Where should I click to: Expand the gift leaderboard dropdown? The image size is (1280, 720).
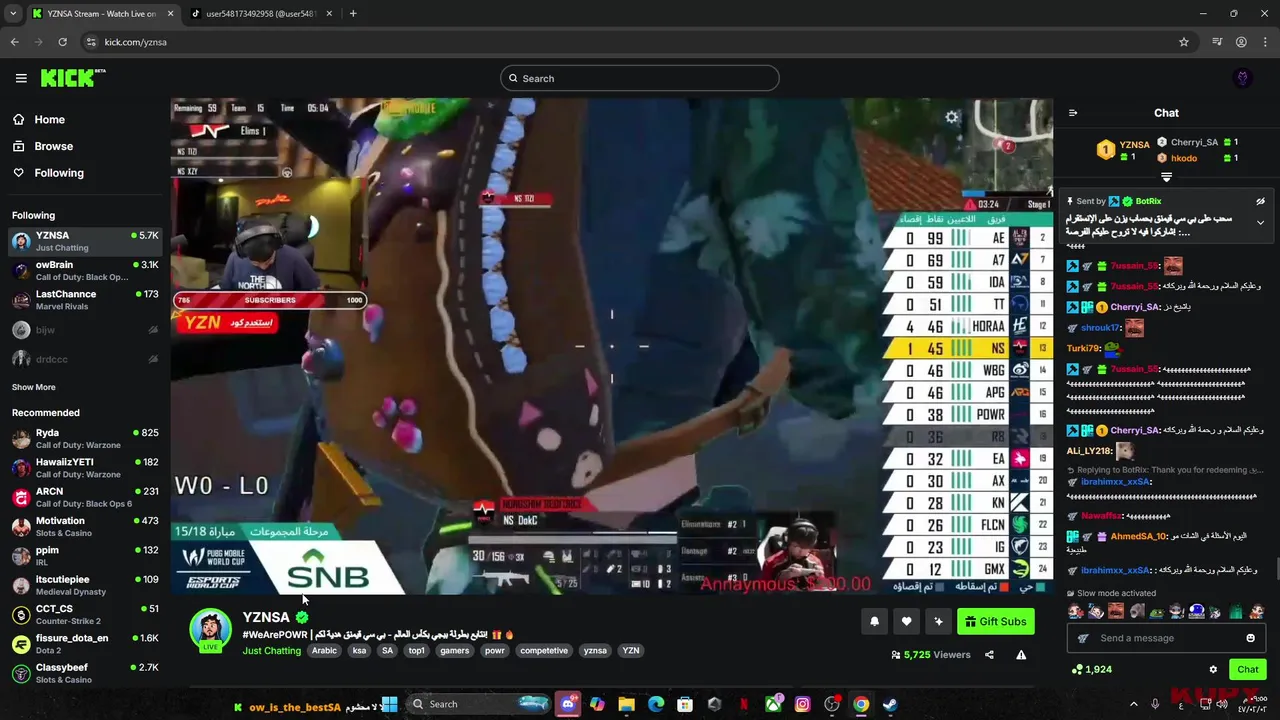pos(1166,177)
